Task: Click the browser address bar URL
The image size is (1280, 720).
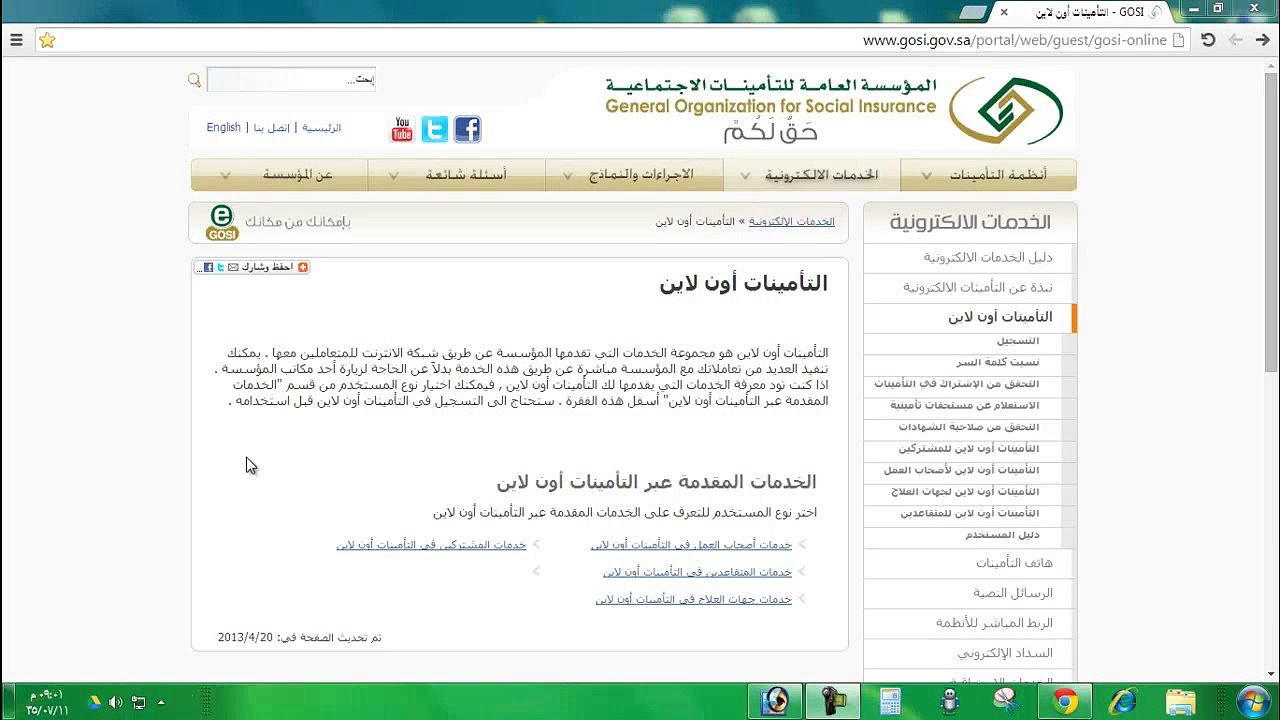Action: pos(1014,40)
